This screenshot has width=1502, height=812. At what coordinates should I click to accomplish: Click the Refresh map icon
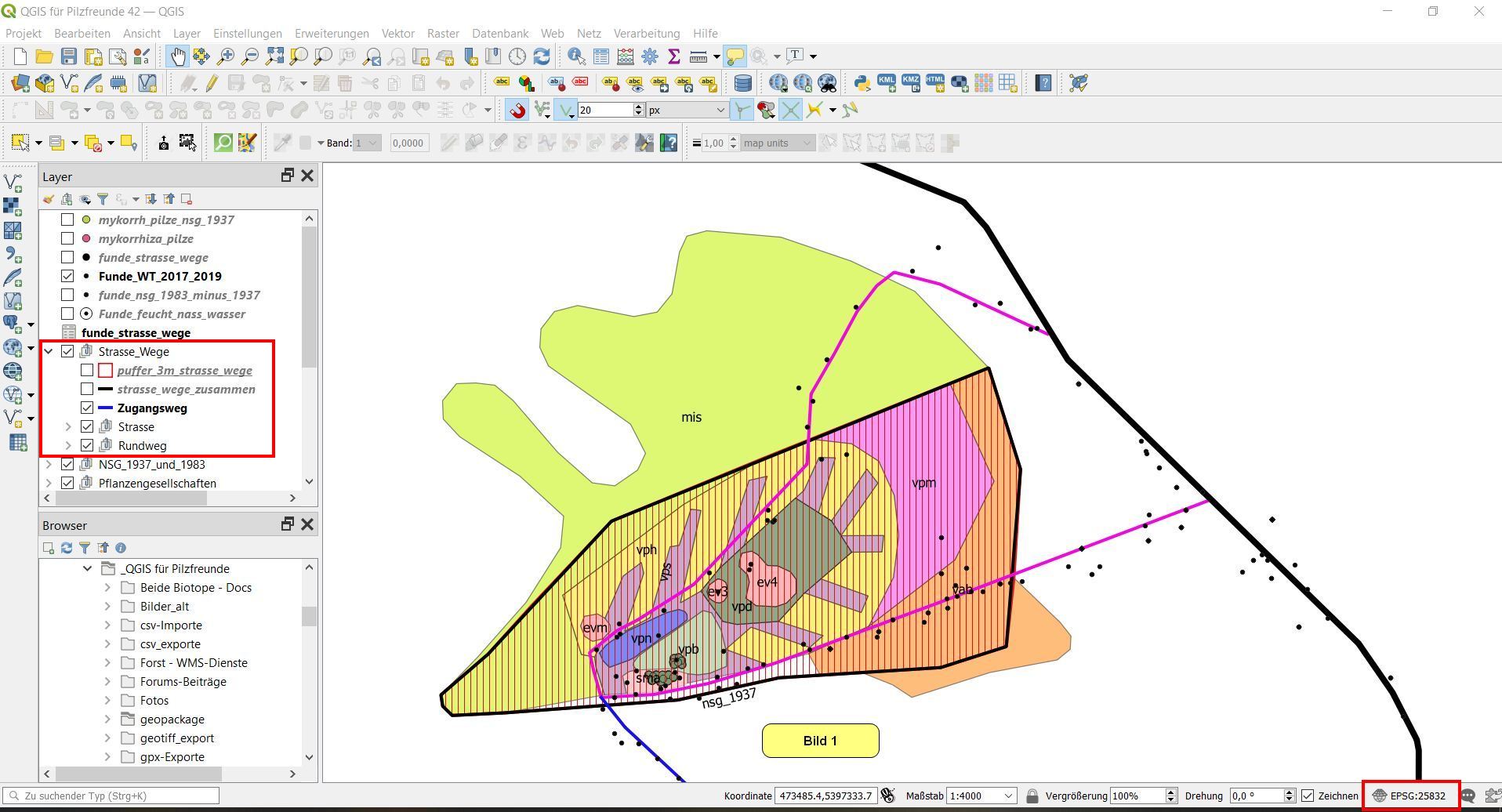point(542,56)
